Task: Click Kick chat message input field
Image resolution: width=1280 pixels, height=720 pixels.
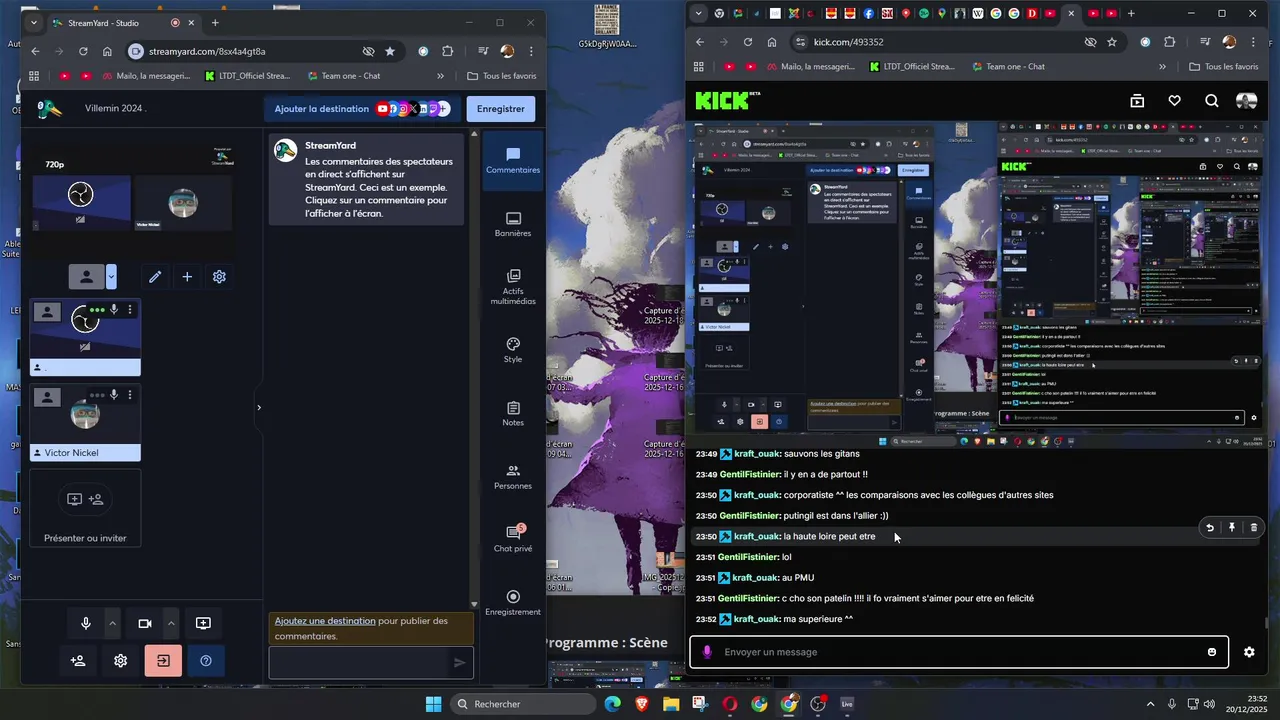Action: click(x=958, y=652)
